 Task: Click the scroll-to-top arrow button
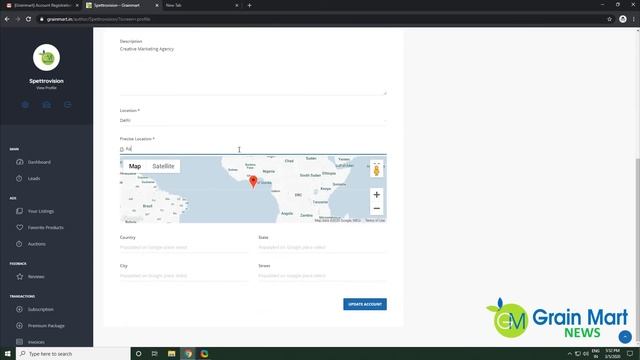click(x=625, y=337)
